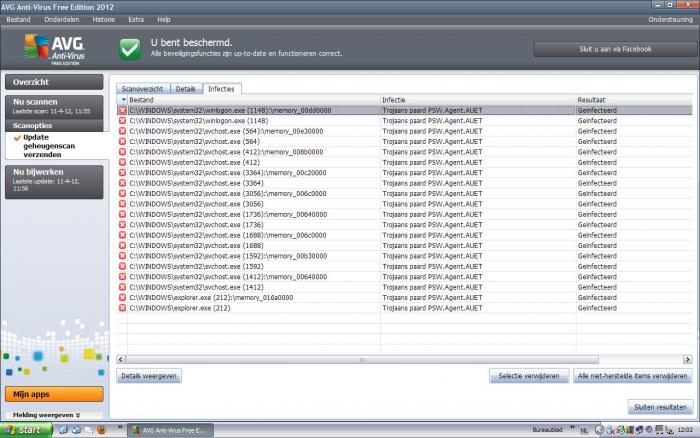Click the sort arrow in Bestand column header
Image resolution: width=700 pixels, height=438 pixels.
pos(124,100)
